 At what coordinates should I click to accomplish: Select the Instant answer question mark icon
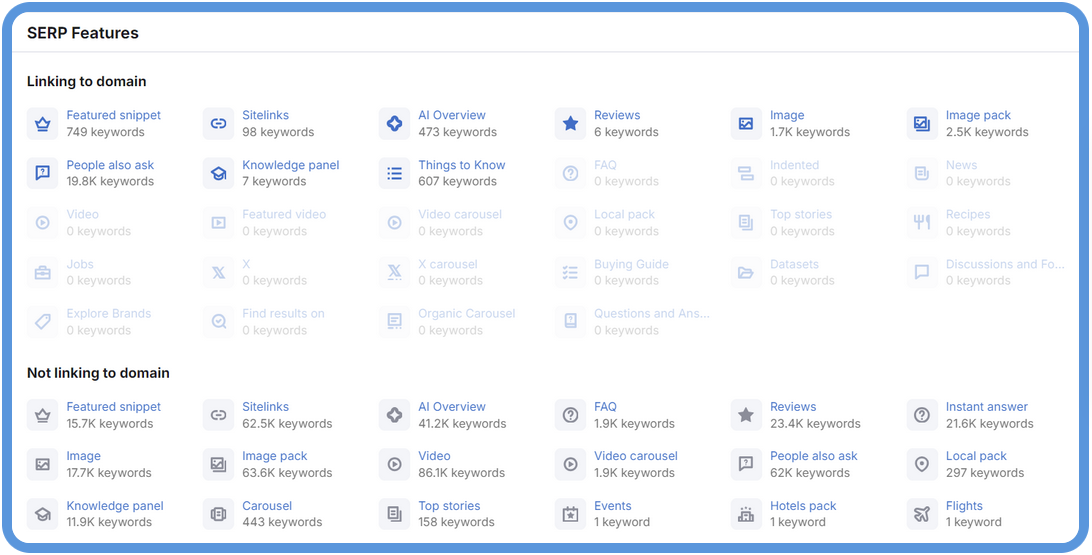(x=922, y=416)
